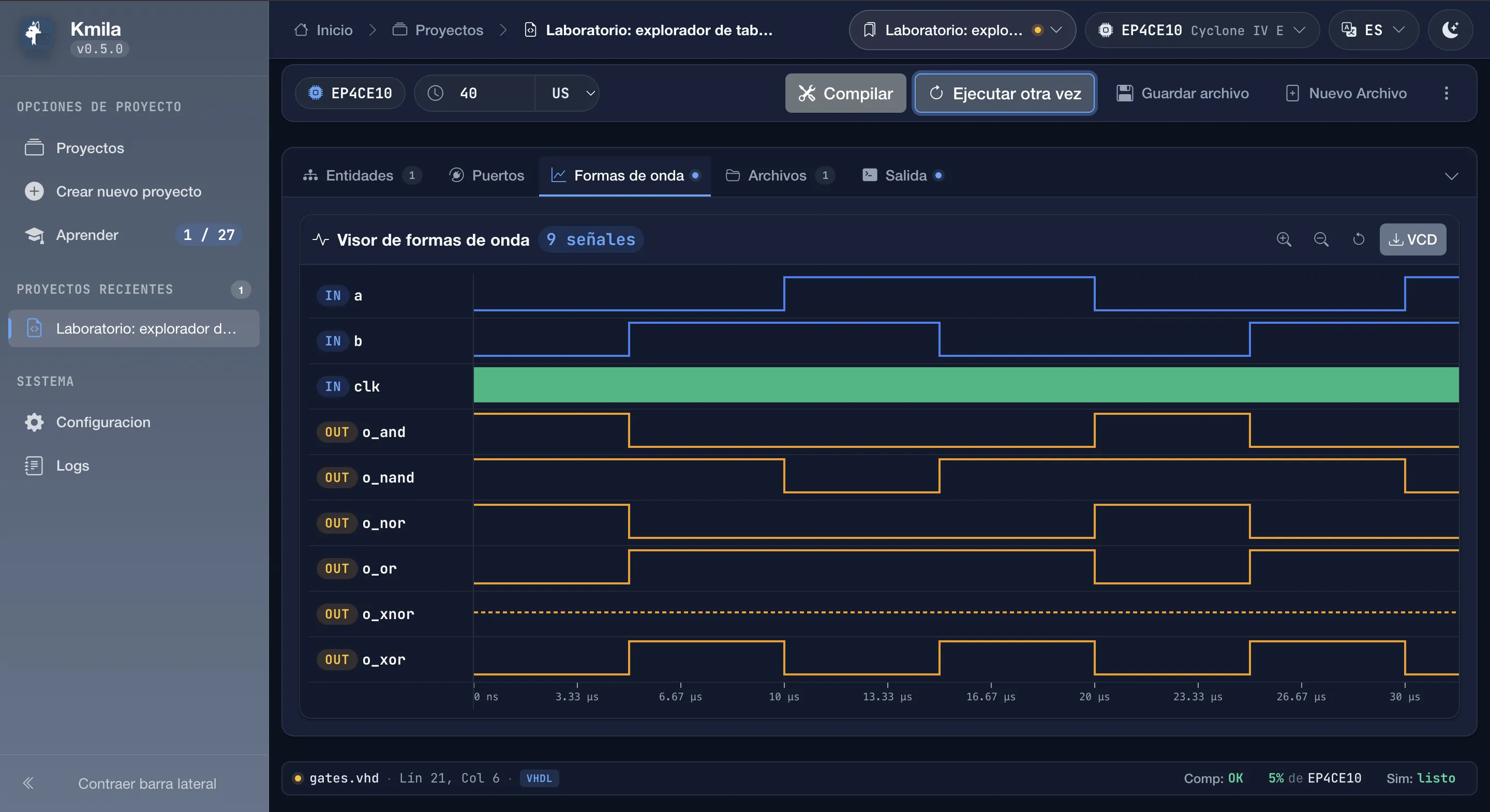
Task: Click Nuevo Archivo button
Action: (x=1346, y=93)
